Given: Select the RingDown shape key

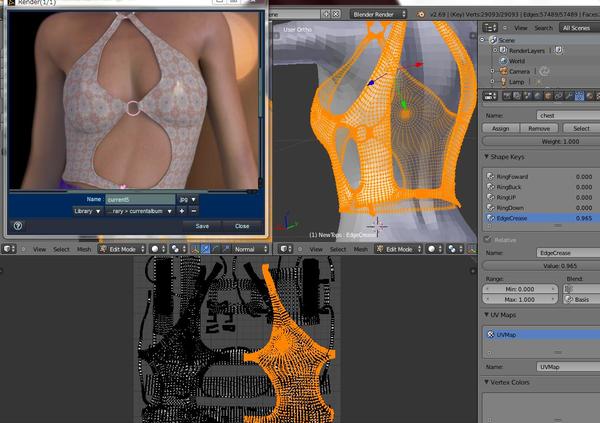Looking at the screenshot, I should click(541, 207).
